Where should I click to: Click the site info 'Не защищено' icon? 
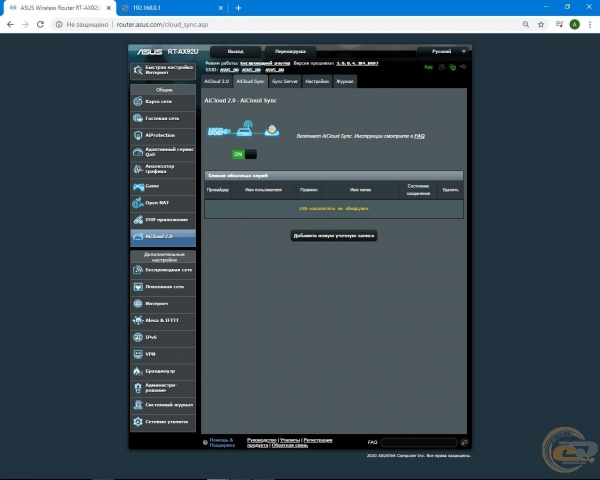click(x=59, y=24)
